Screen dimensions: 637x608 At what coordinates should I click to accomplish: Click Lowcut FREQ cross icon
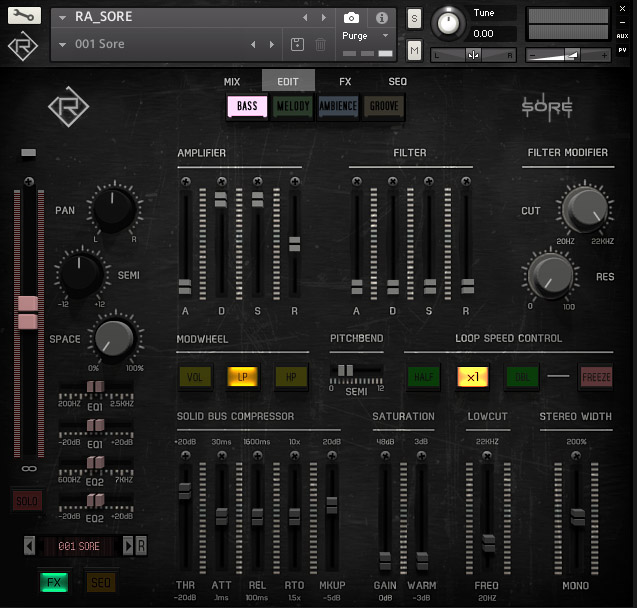[487, 456]
